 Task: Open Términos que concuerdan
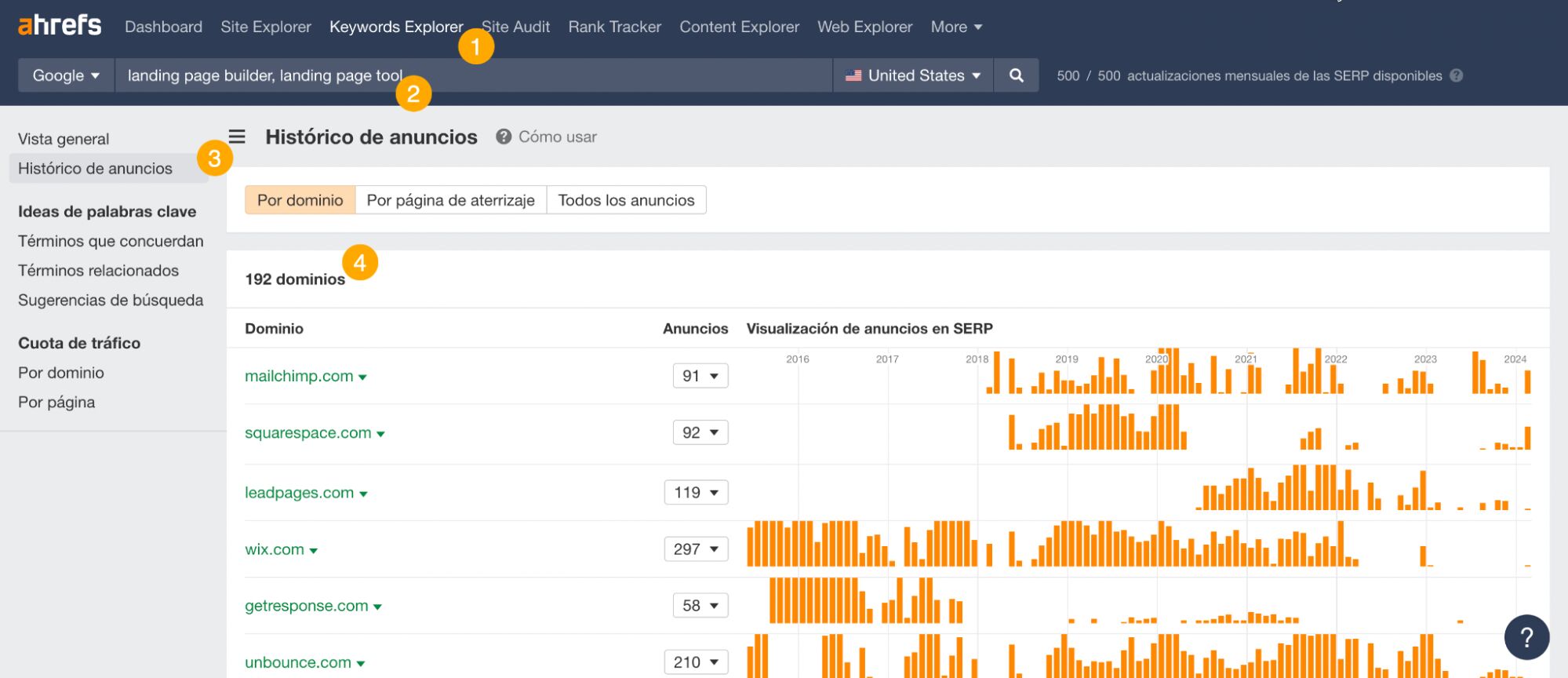[x=111, y=241]
